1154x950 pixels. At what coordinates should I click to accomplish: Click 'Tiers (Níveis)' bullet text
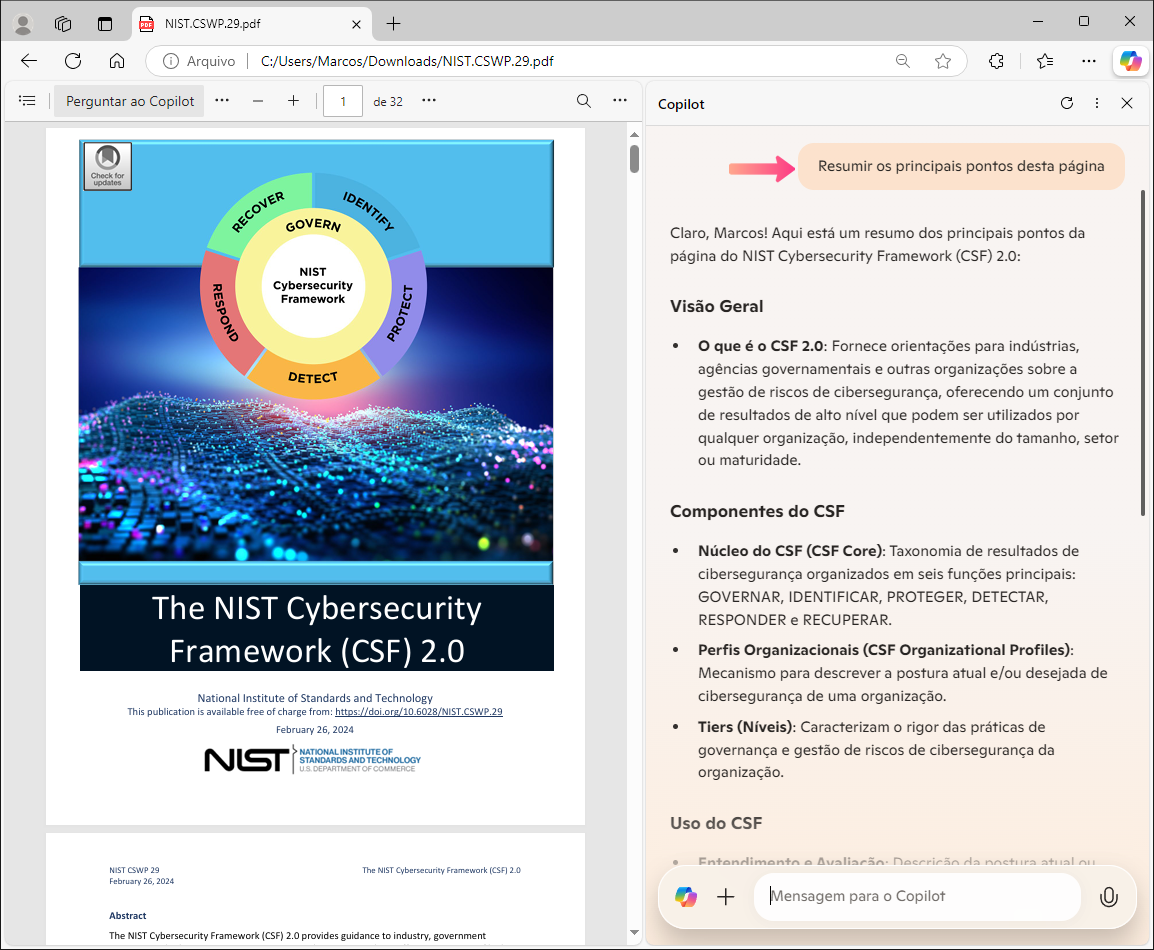(x=745, y=727)
